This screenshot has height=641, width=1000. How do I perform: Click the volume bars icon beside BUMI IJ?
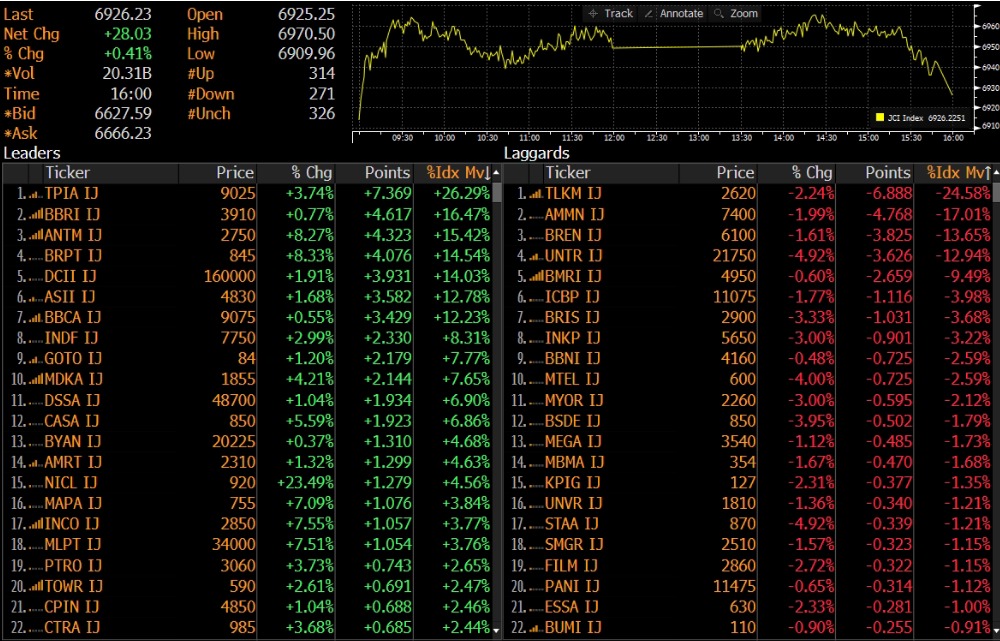[536, 629]
